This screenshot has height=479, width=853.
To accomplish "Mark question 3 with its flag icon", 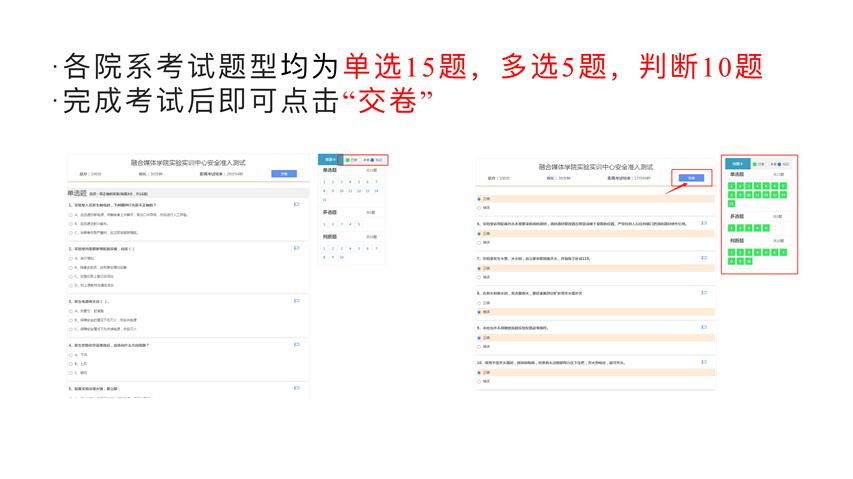I will coord(296,301).
